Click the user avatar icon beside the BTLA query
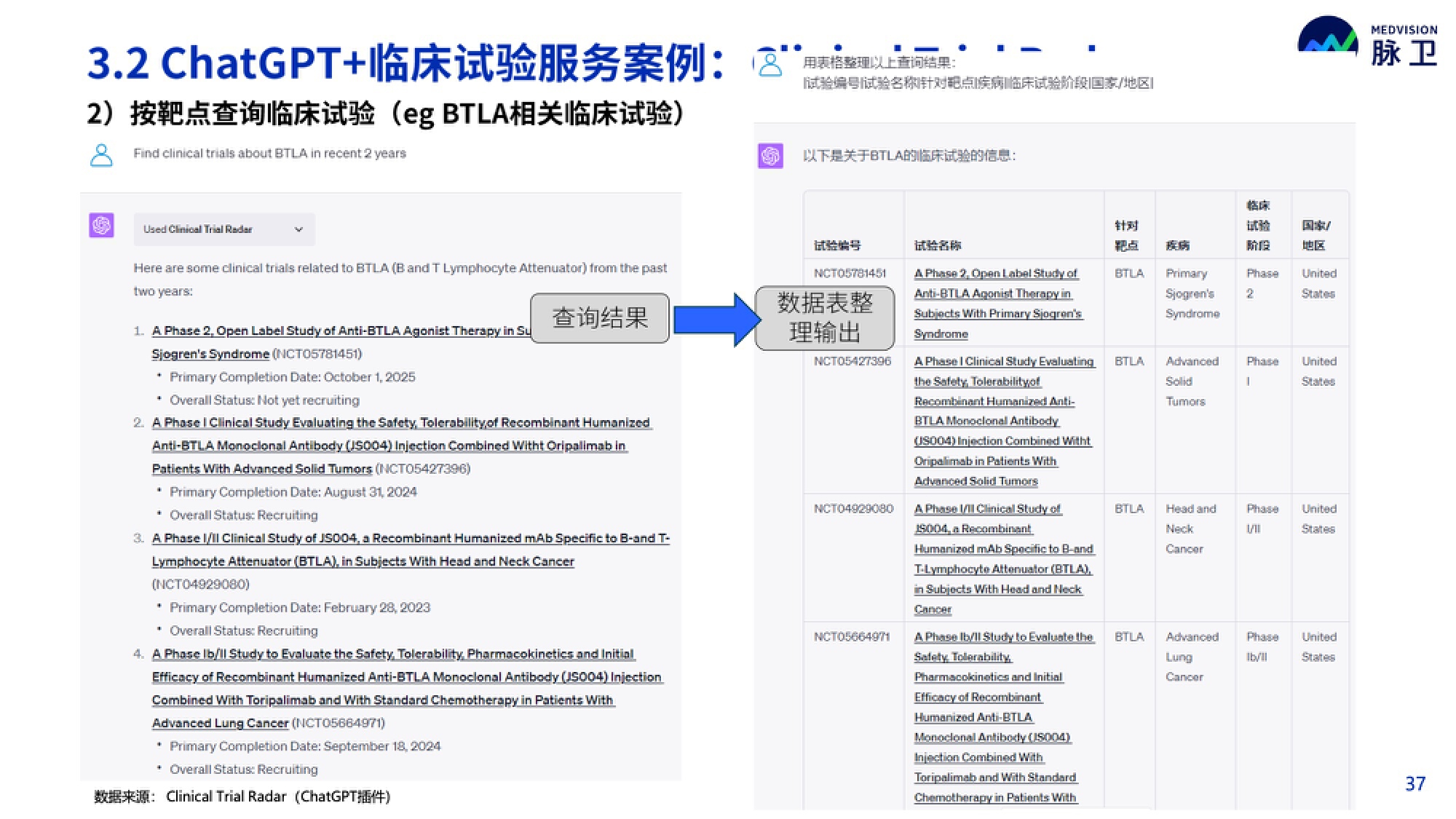The width and height of the screenshot is (1456, 819). pos(101,155)
